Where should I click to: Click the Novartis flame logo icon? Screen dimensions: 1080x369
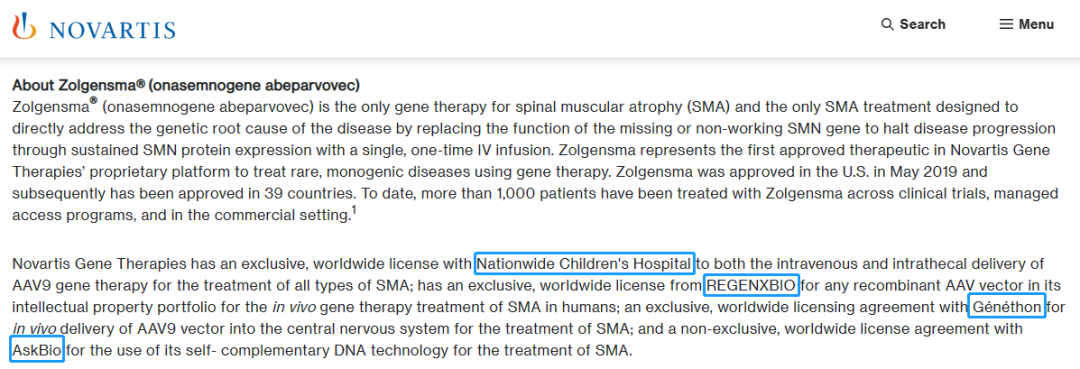(x=24, y=25)
